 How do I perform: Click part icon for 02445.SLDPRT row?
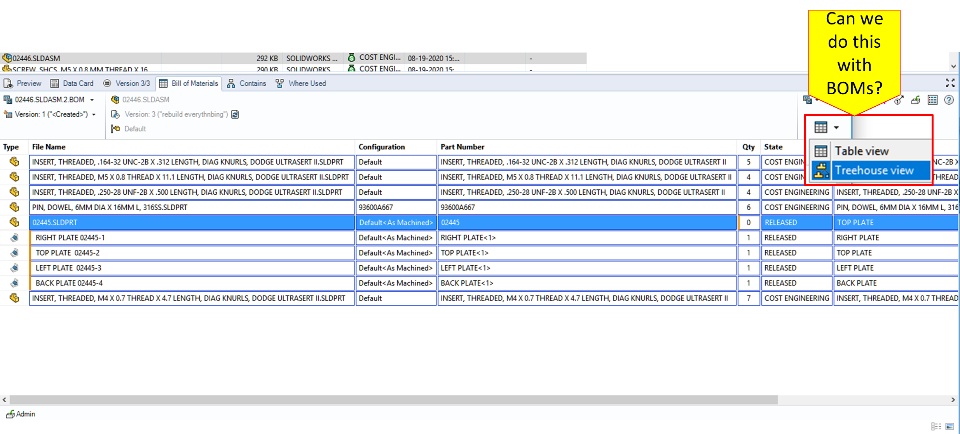point(14,222)
